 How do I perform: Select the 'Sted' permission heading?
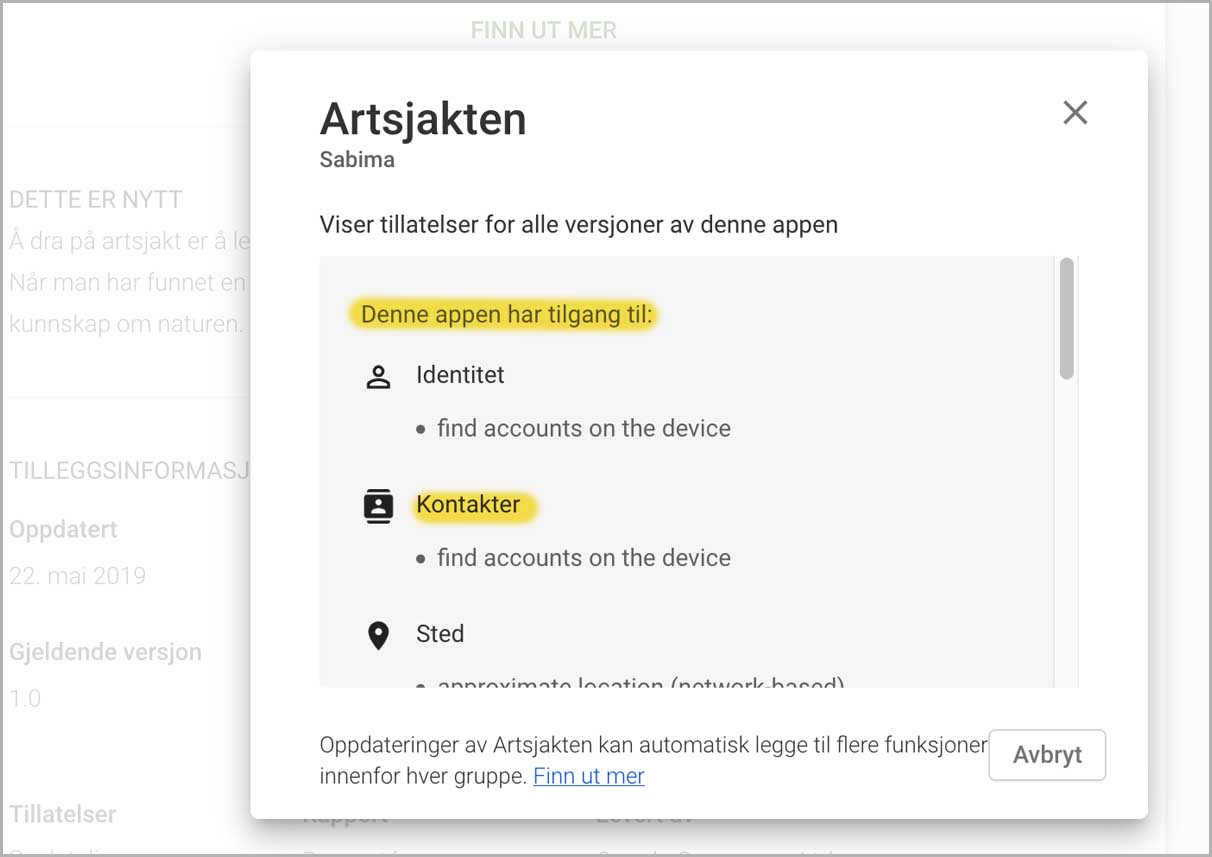(x=440, y=633)
